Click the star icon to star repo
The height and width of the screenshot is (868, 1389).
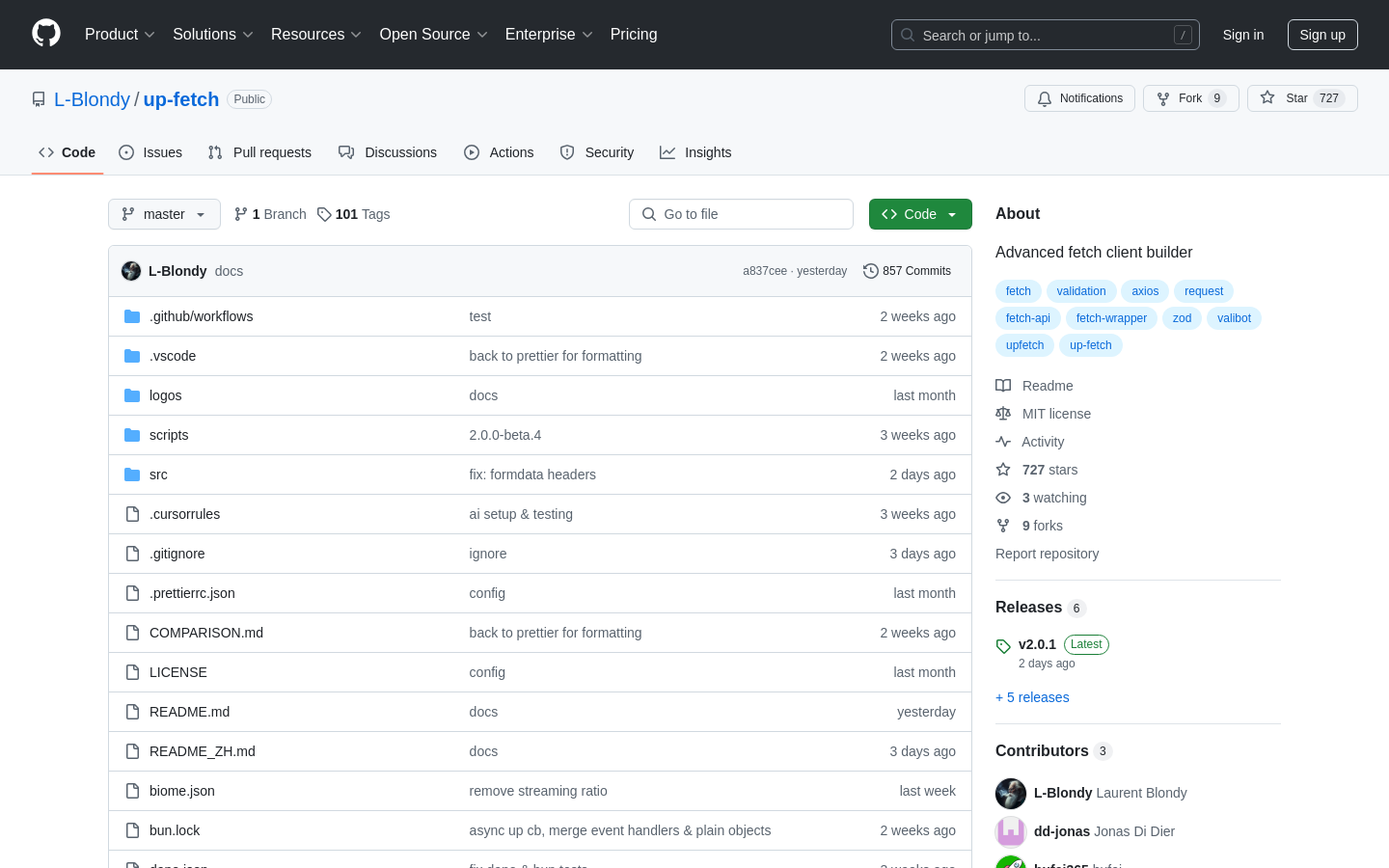point(1267,97)
